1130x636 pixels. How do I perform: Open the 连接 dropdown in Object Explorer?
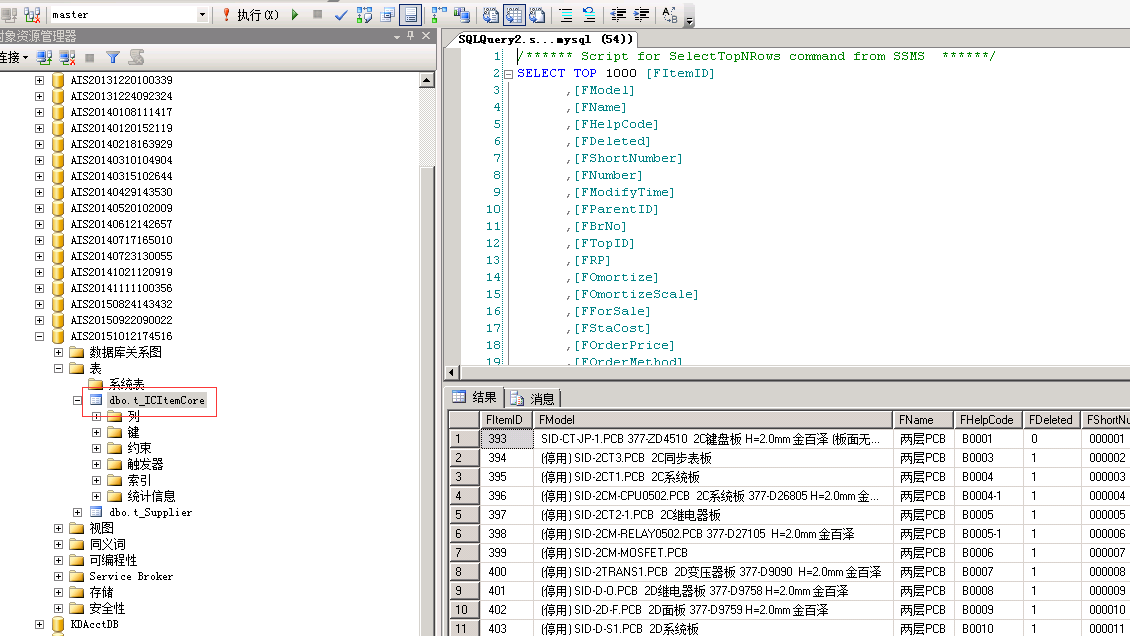click(x=14, y=57)
